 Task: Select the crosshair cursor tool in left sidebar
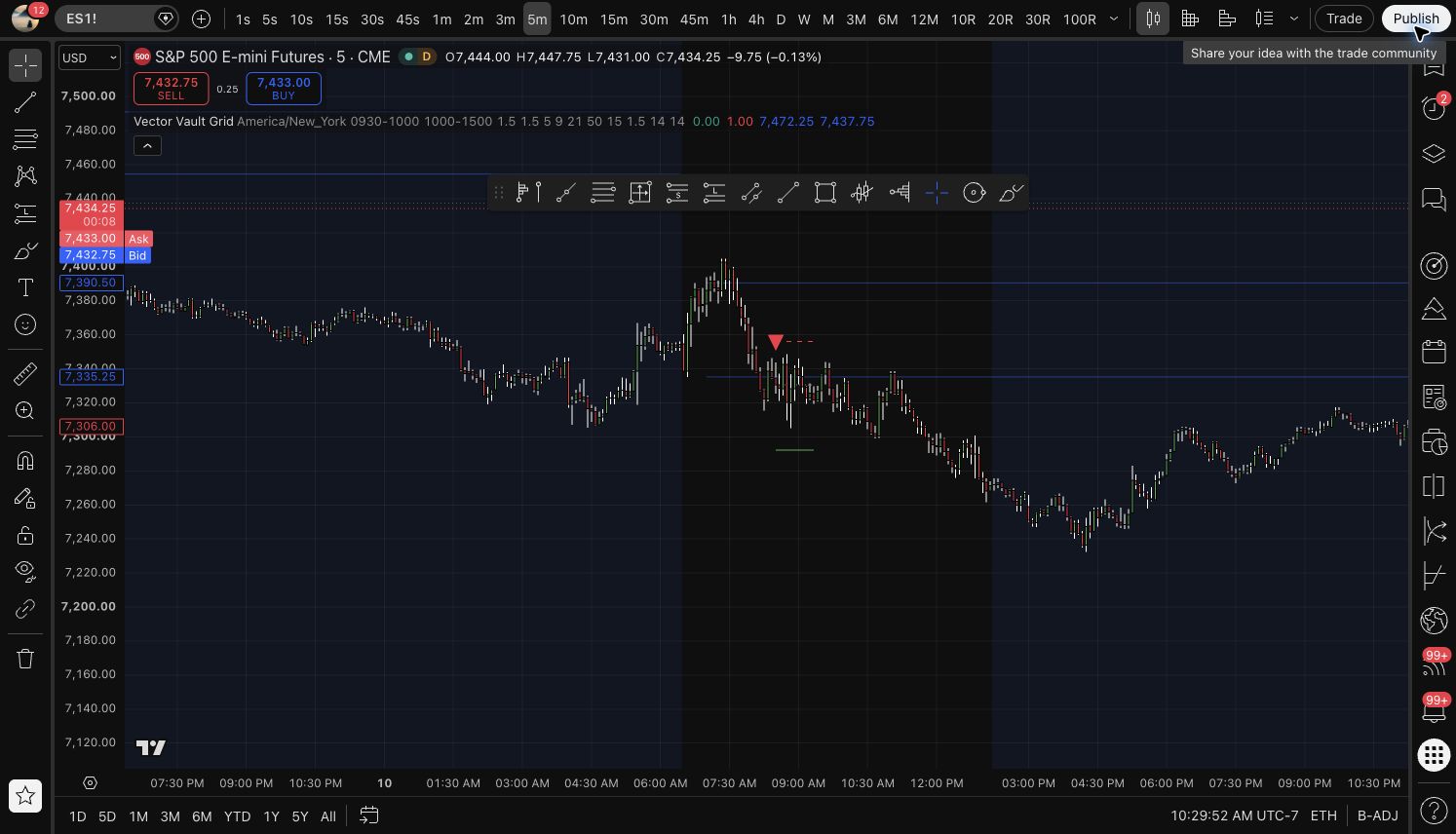coord(25,65)
